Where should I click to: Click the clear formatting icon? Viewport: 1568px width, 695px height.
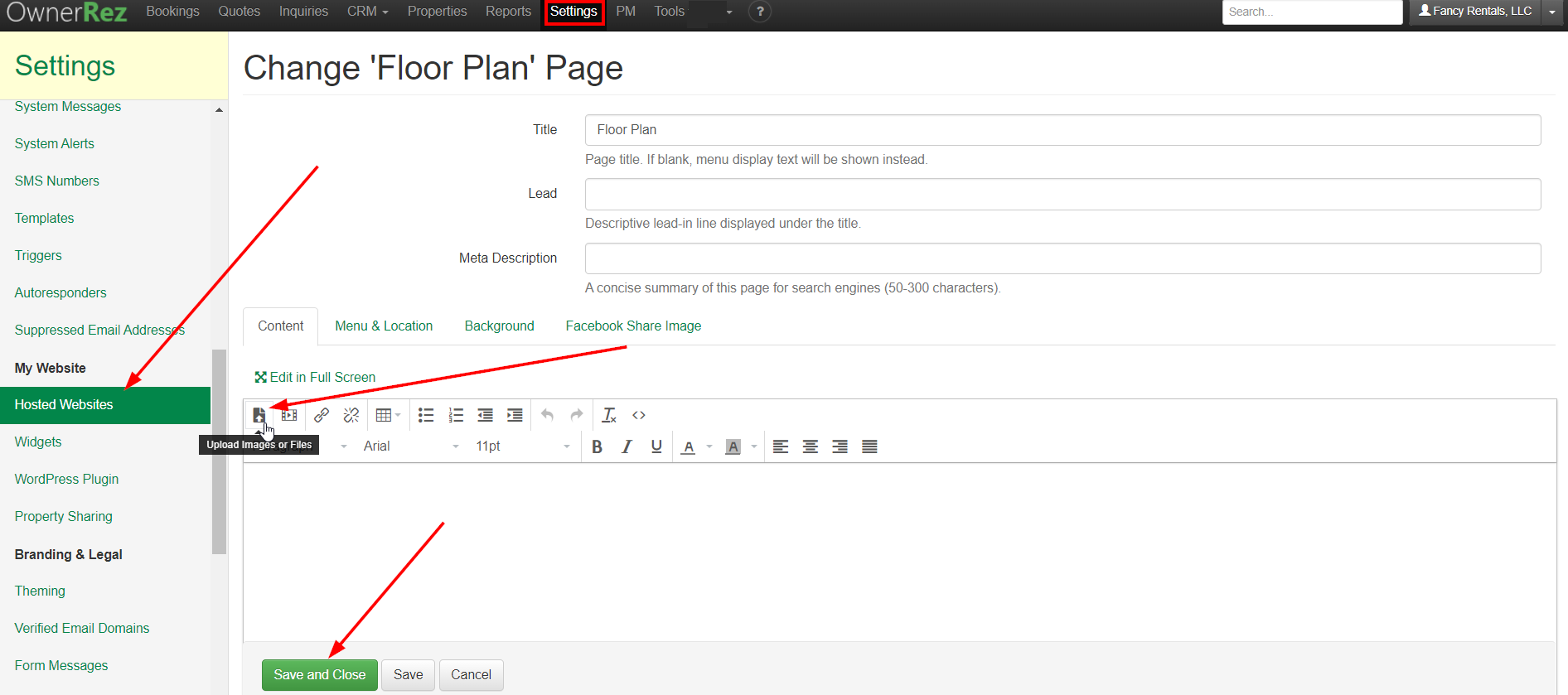click(x=609, y=415)
